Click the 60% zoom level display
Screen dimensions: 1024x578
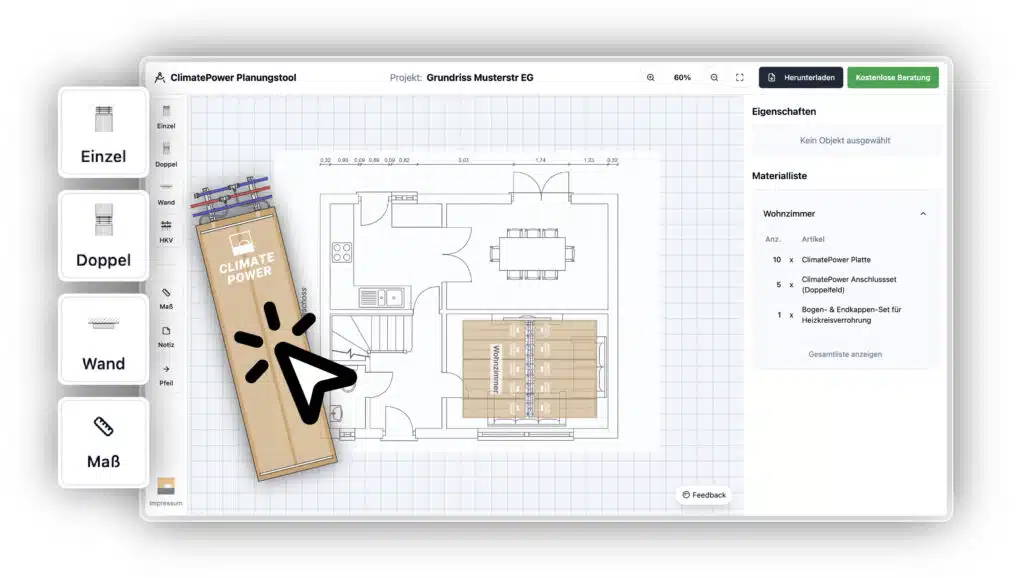click(682, 78)
